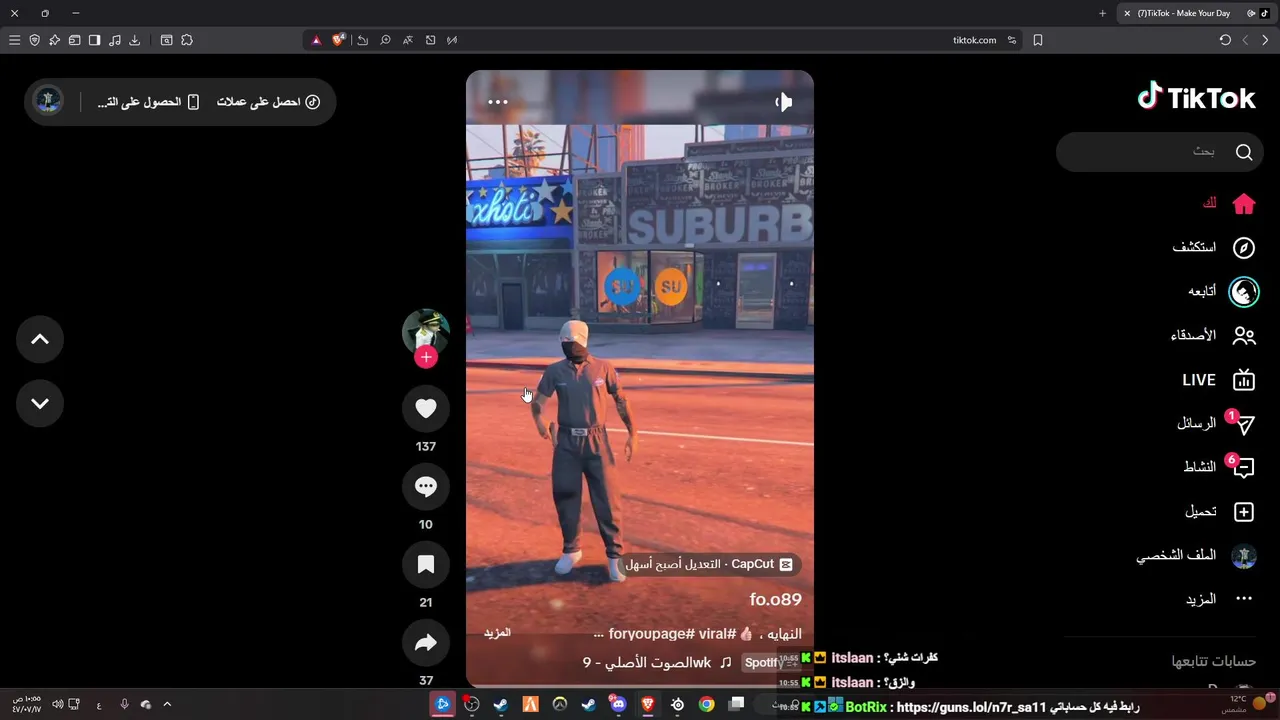
Task: Click the search magnifier icon
Action: pos(1244,152)
